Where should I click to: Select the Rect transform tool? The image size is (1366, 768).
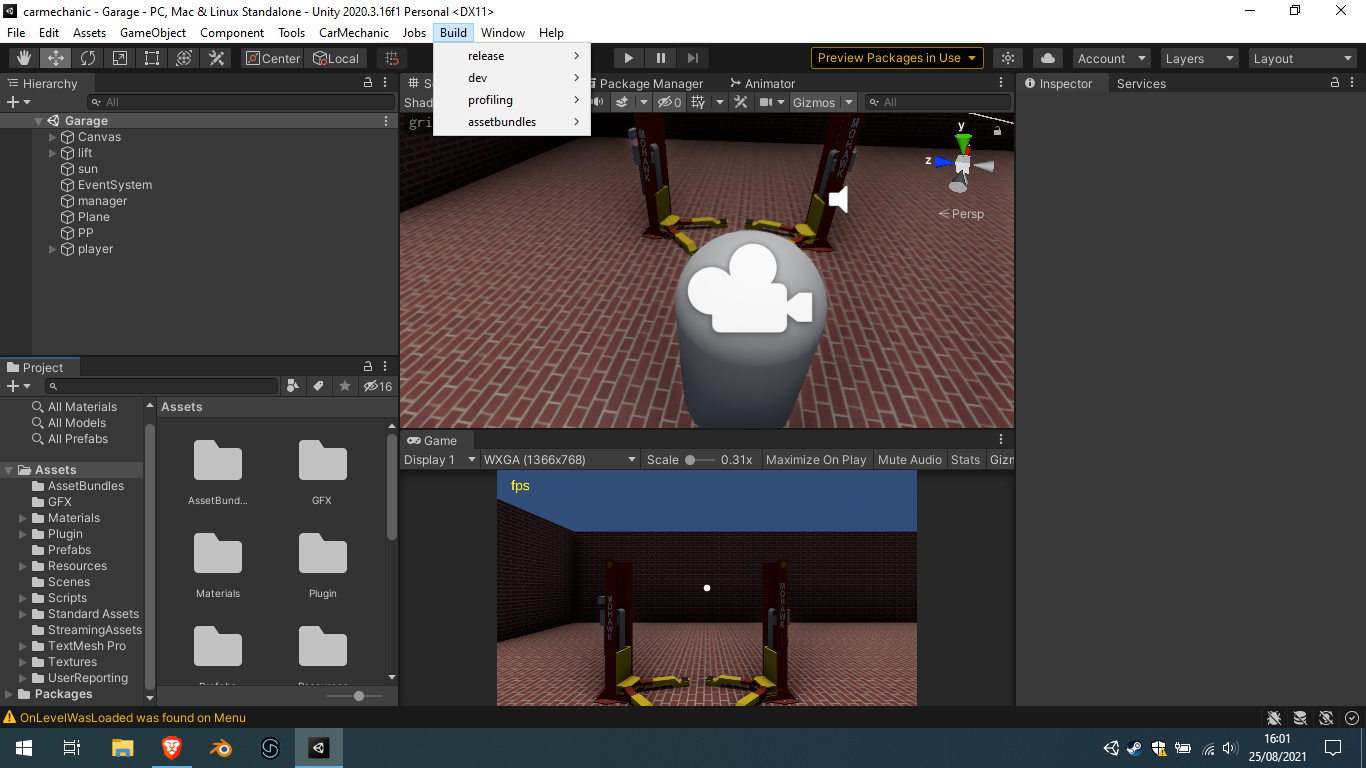152,58
